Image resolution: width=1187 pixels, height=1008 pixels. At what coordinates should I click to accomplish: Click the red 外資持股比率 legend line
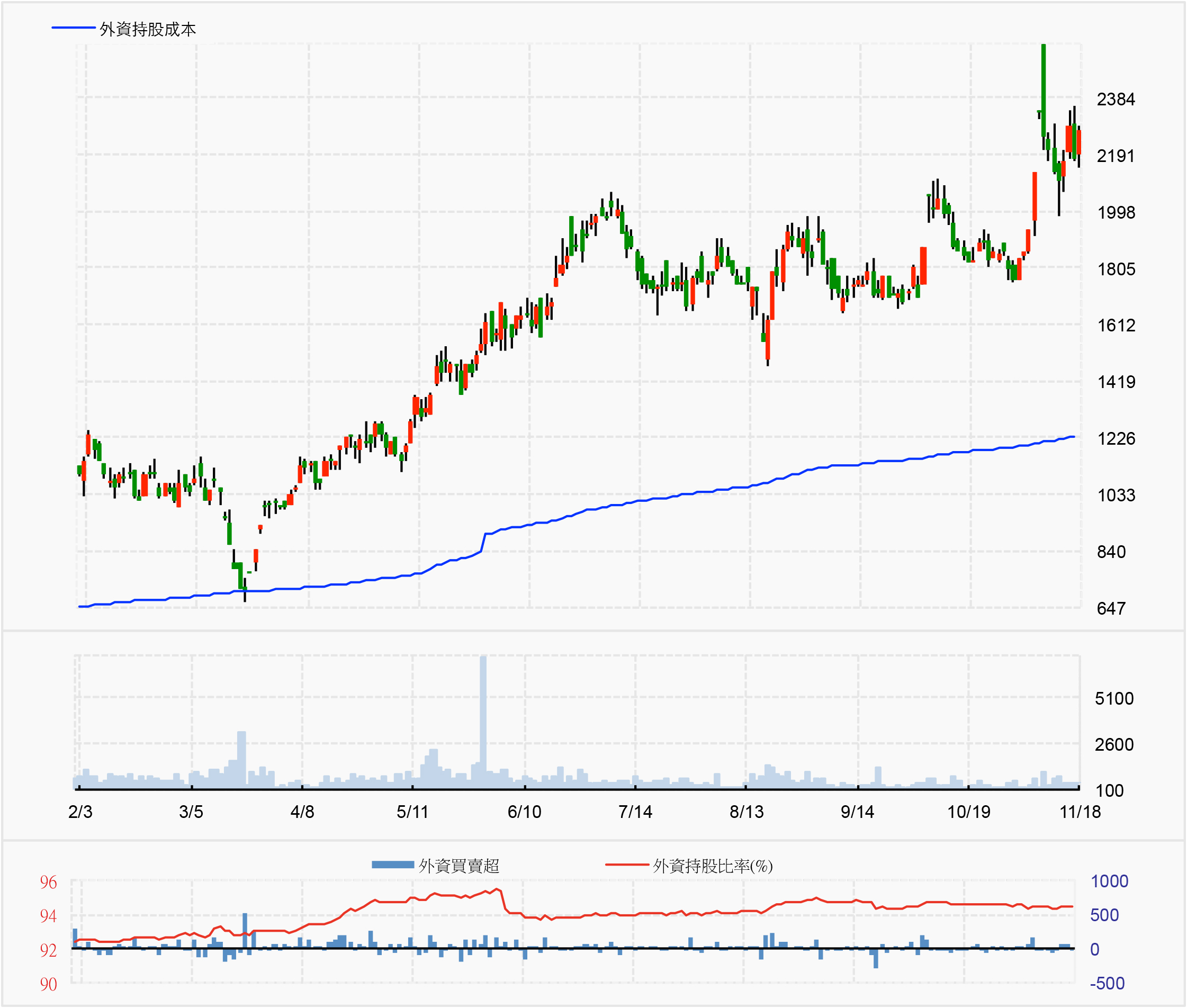pyautogui.click(x=626, y=865)
